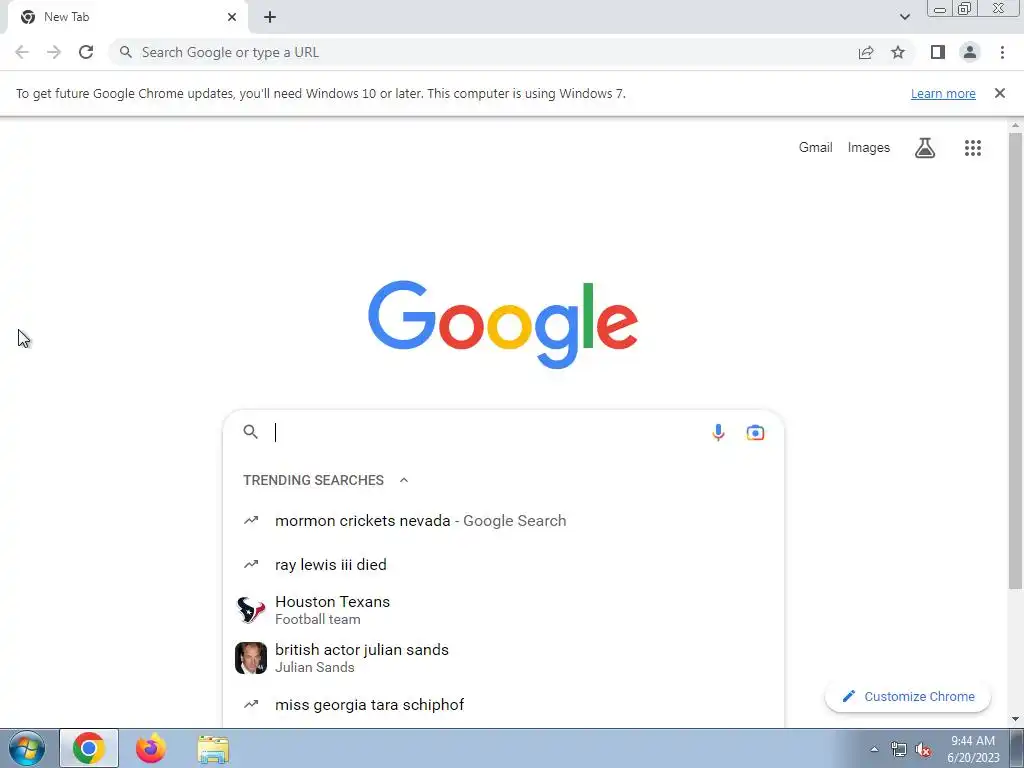Image resolution: width=1024 pixels, height=768 pixels.
Task: Launch Firefox from the taskbar
Action: 151,748
